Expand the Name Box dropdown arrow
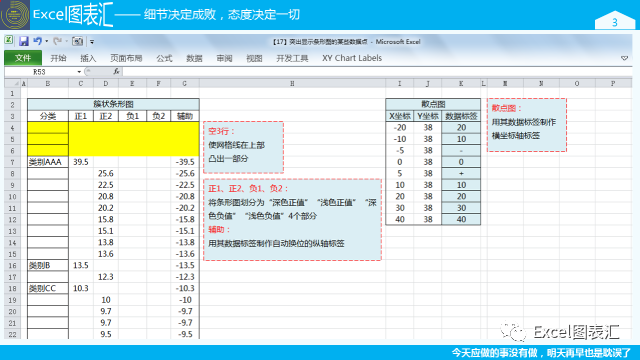The height and width of the screenshot is (360, 640). pyautogui.click(x=79, y=72)
